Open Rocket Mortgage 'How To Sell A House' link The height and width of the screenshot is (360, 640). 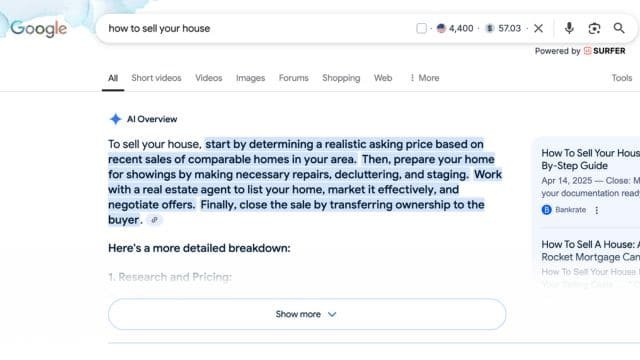click(590, 251)
